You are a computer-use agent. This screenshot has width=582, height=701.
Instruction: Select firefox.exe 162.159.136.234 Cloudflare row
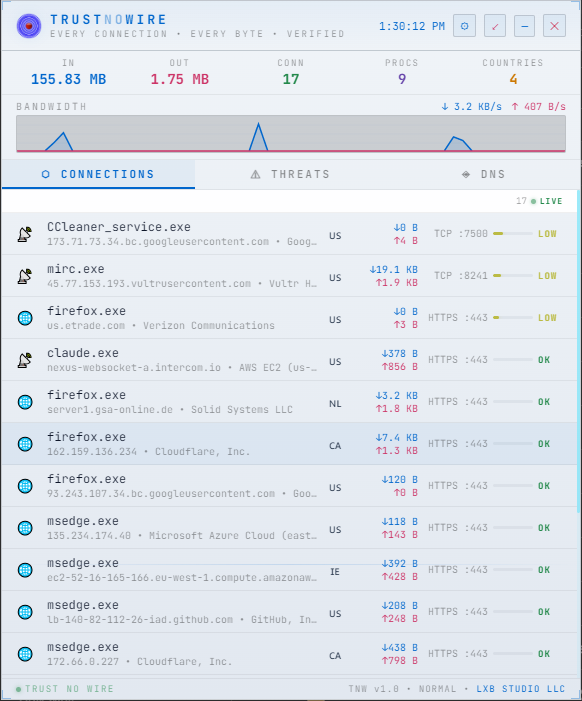point(289,444)
